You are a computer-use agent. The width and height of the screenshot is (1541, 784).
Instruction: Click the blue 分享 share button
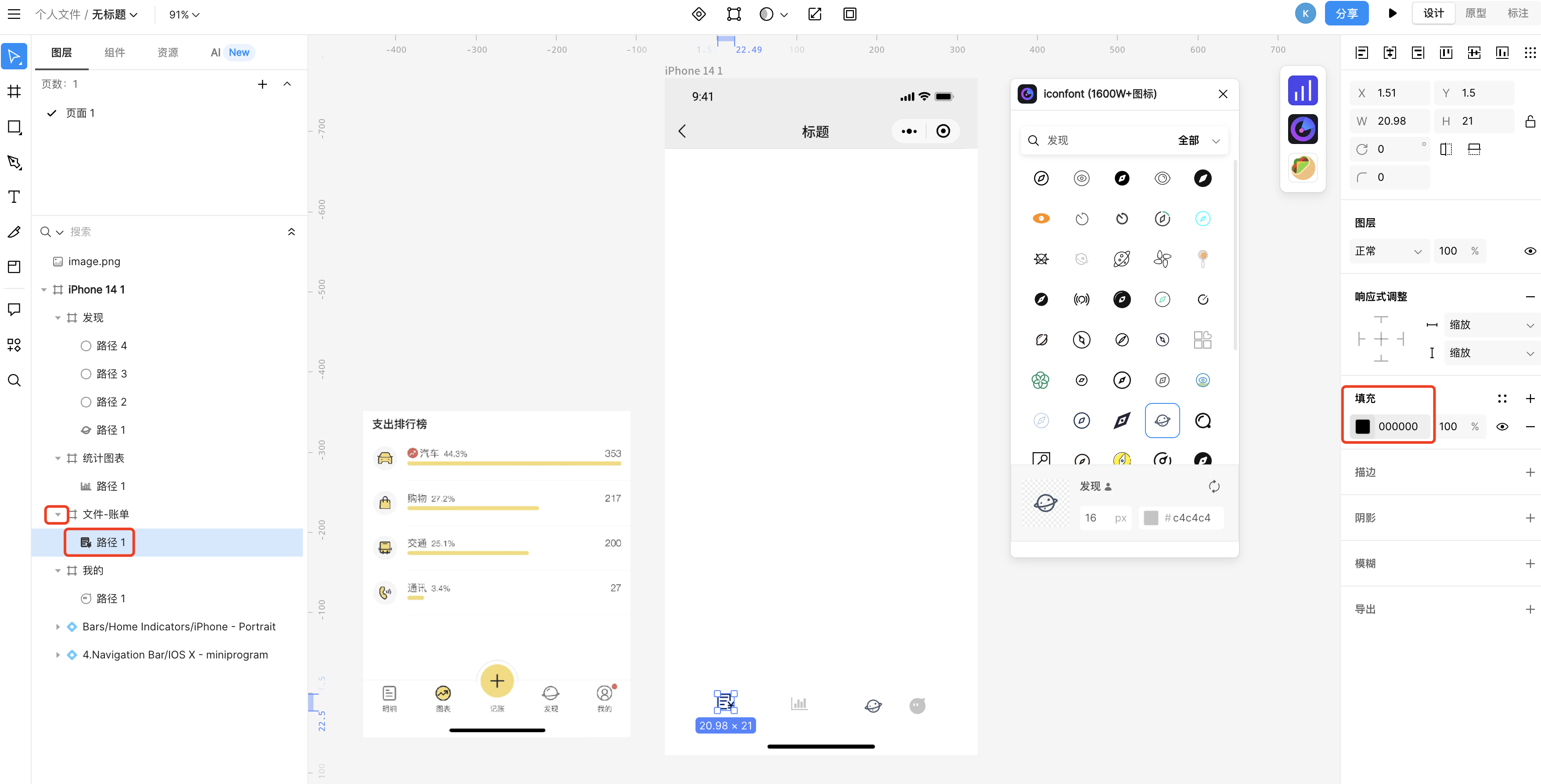(x=1346, y=13)
